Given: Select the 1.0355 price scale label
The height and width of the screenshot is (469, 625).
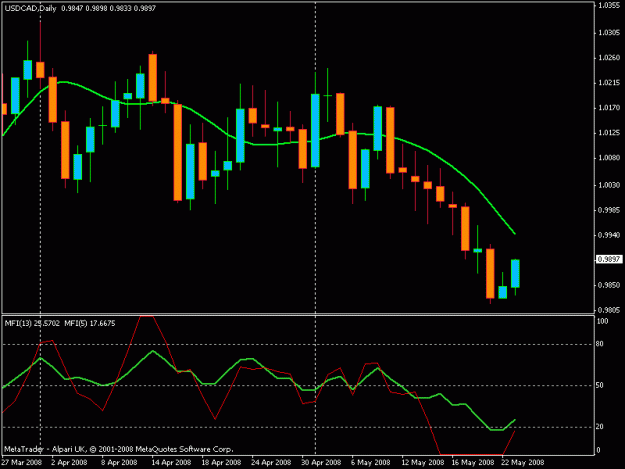Looking at the screenshot, I should pos(609,6).
